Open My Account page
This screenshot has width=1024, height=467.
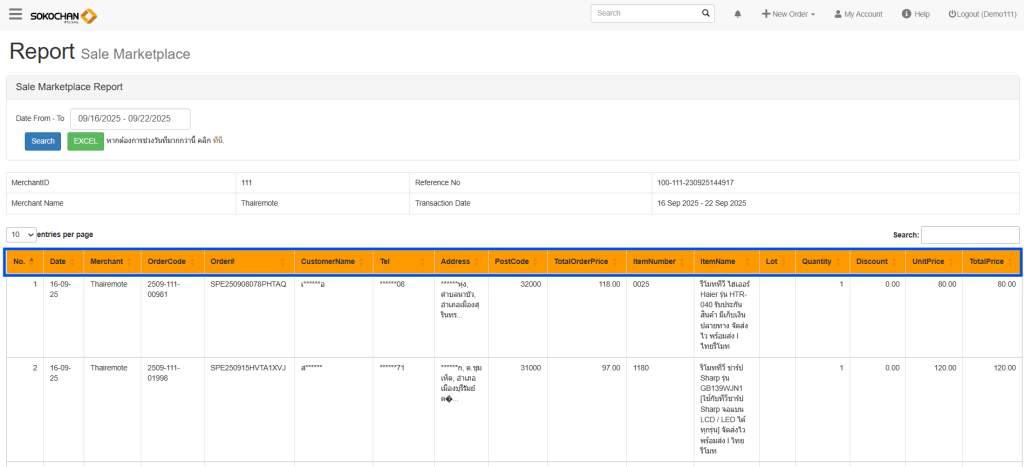[x=858, y=14]
